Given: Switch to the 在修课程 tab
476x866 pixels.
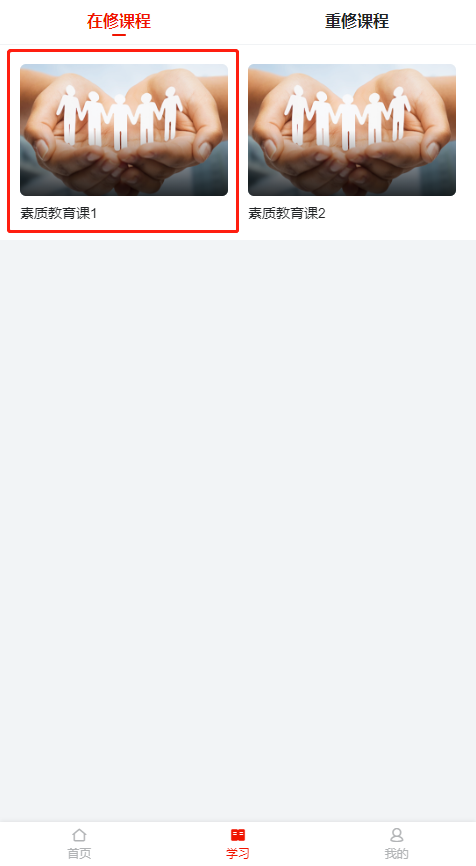Looking at the screenshot, I should click(x=119, y=21).
